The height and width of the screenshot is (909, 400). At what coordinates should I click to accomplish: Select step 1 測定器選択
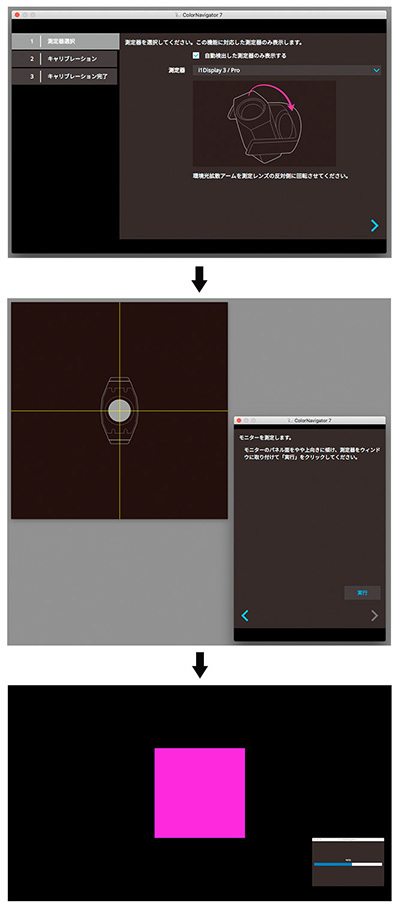pyautogui.click(x=65, y=42)
